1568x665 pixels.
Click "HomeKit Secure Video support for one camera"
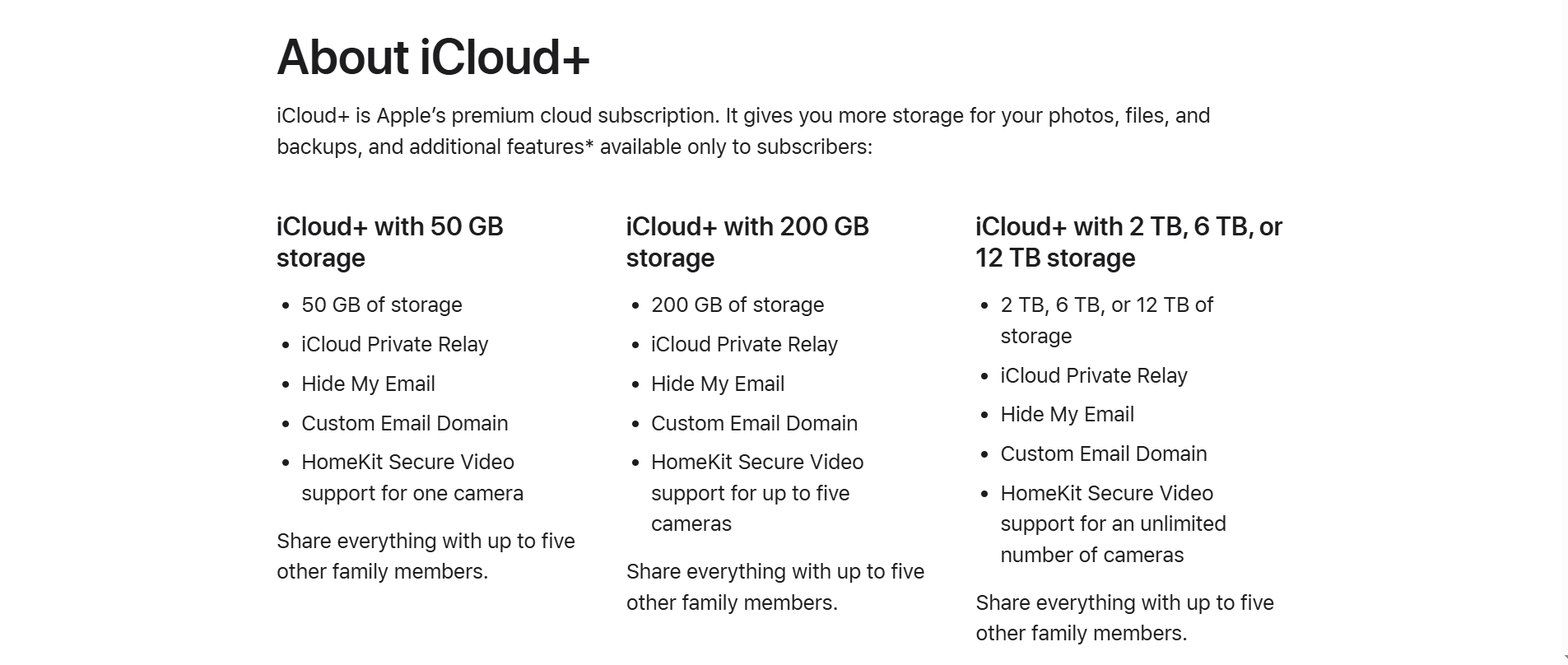point(412,477)
